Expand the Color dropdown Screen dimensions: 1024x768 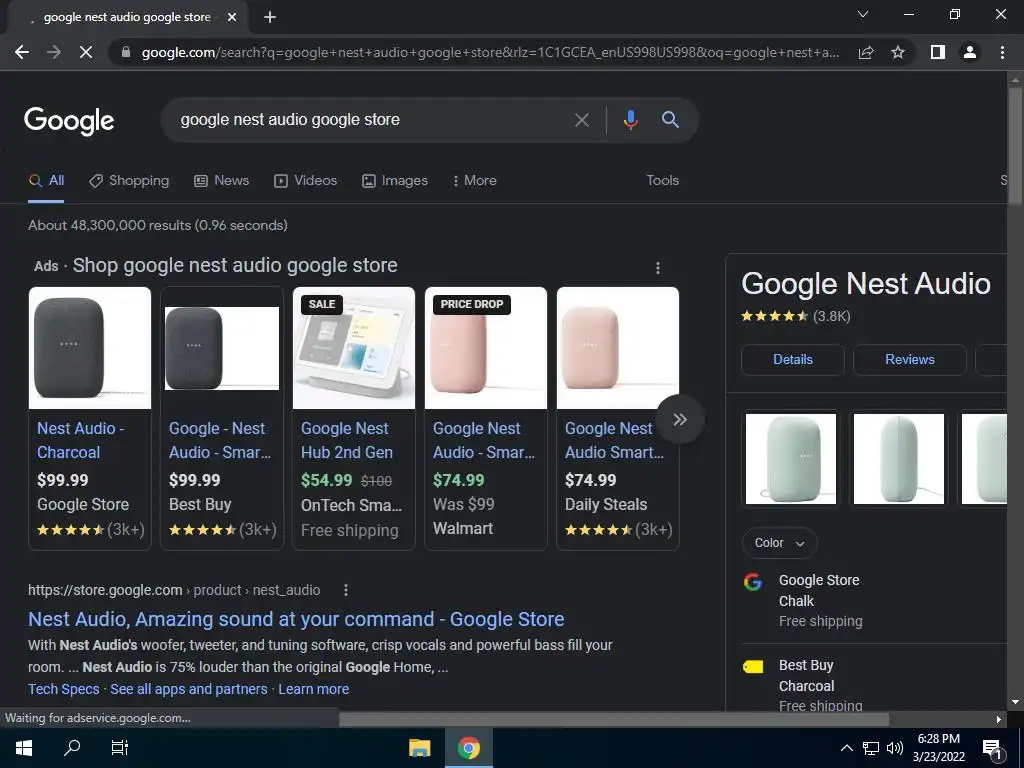779,543
